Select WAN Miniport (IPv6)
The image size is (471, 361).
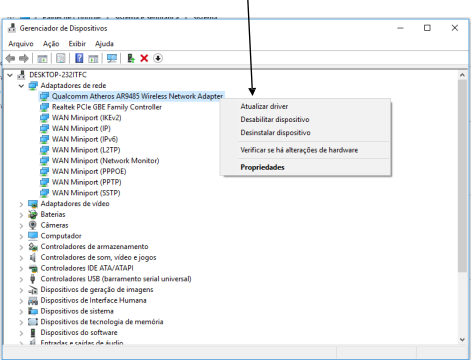(85, 139)
